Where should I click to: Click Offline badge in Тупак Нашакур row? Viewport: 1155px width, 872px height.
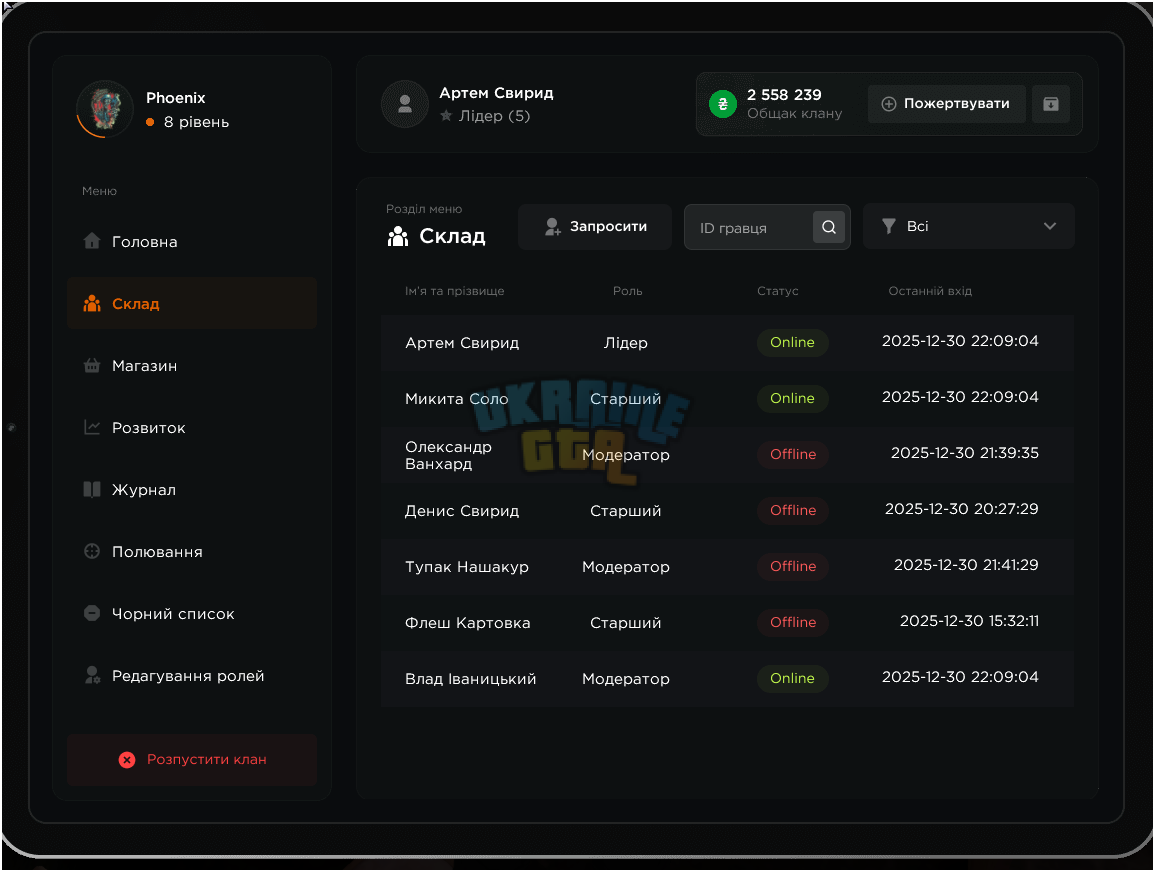pyautogui.click(x=793, y=566)
